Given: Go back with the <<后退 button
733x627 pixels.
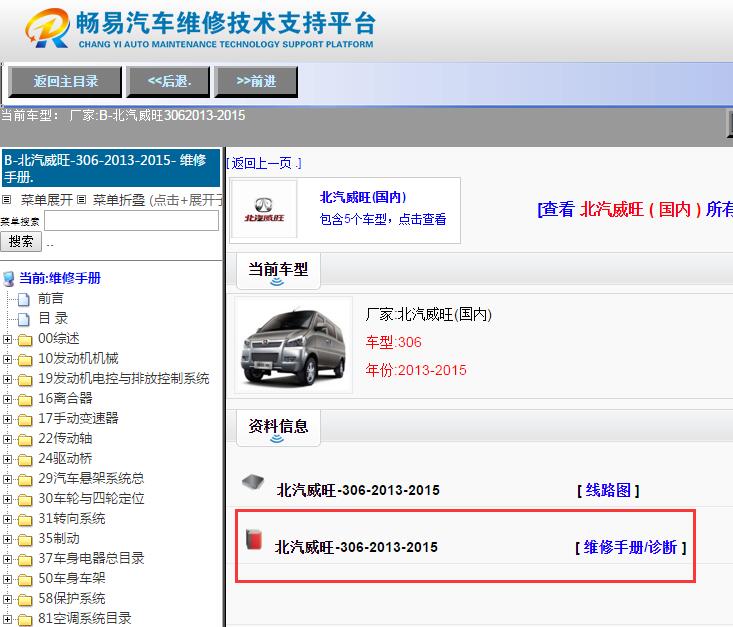Looking at the screenshot, I should [x=169, y=81].
